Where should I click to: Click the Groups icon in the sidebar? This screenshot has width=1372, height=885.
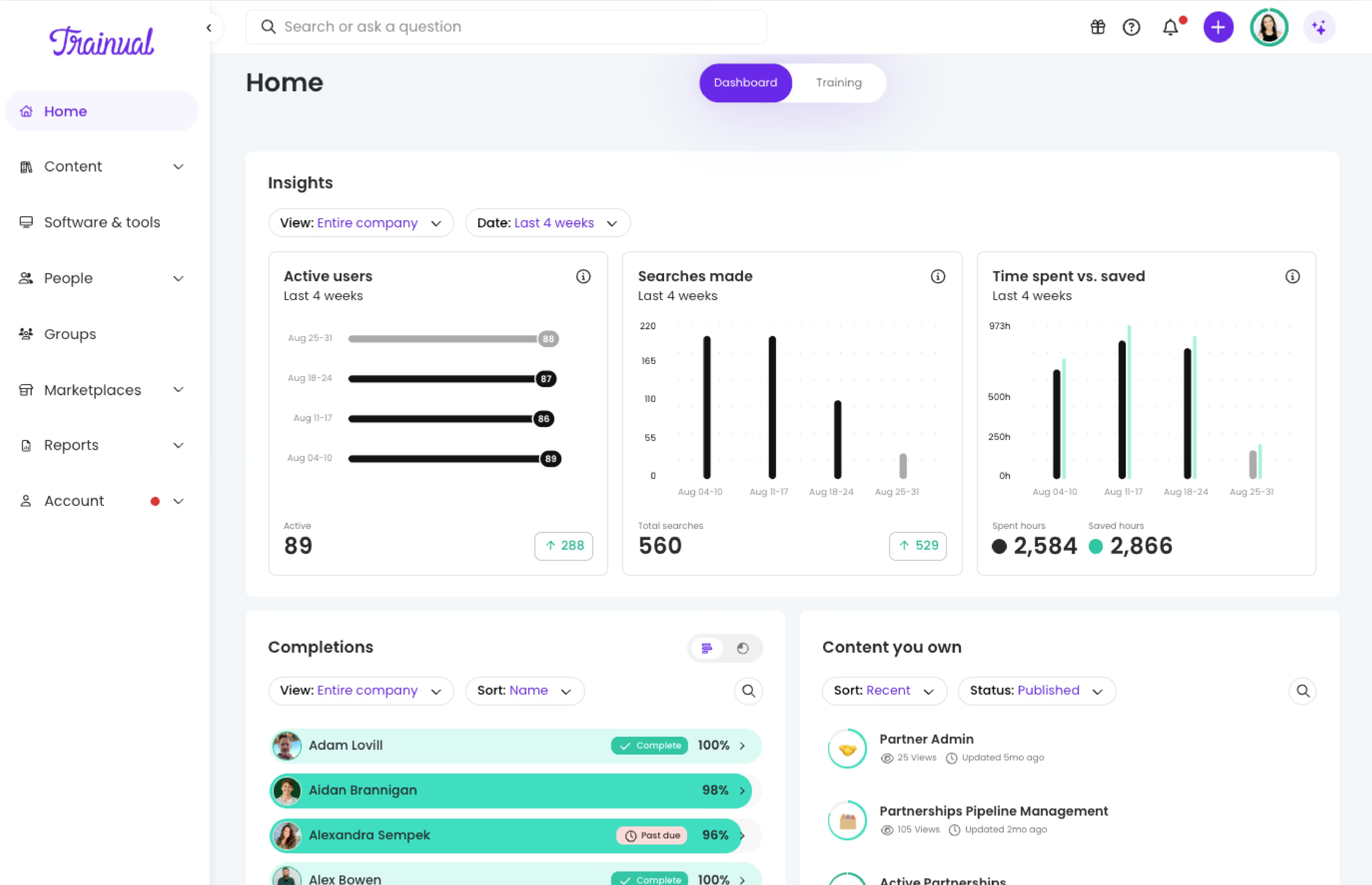coord(26,334)
